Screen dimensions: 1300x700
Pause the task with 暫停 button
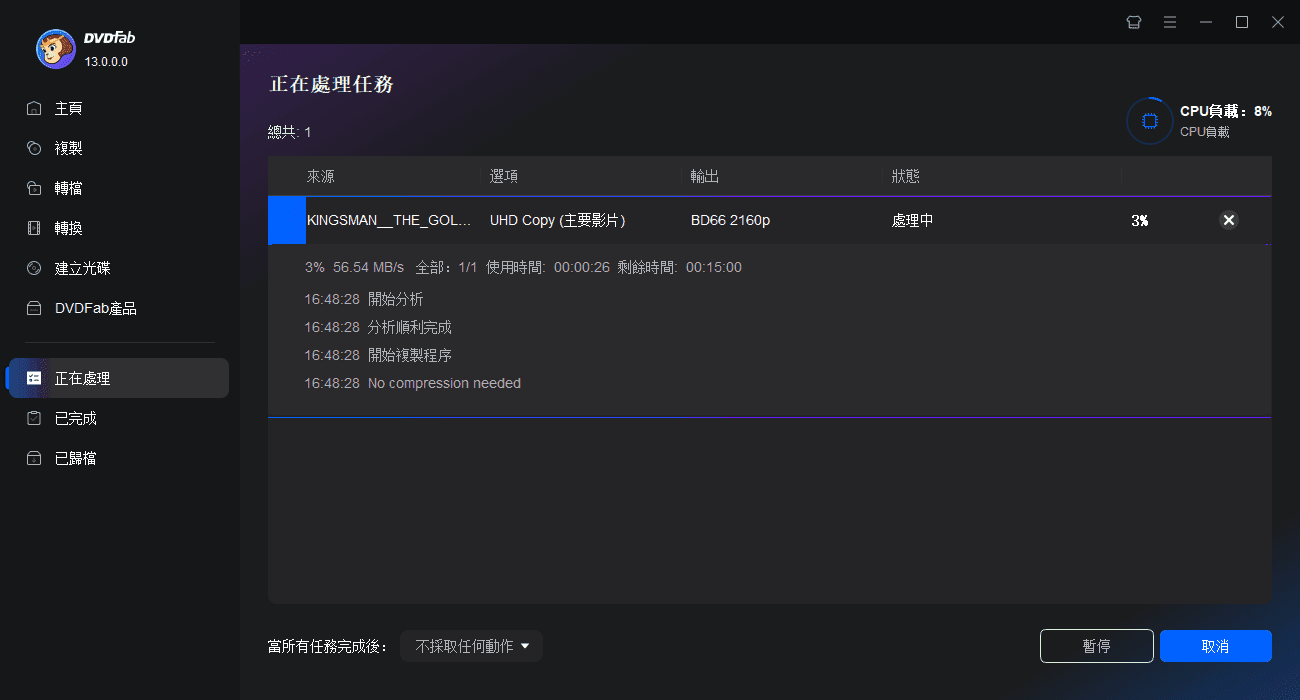(x=1097, y=646)
